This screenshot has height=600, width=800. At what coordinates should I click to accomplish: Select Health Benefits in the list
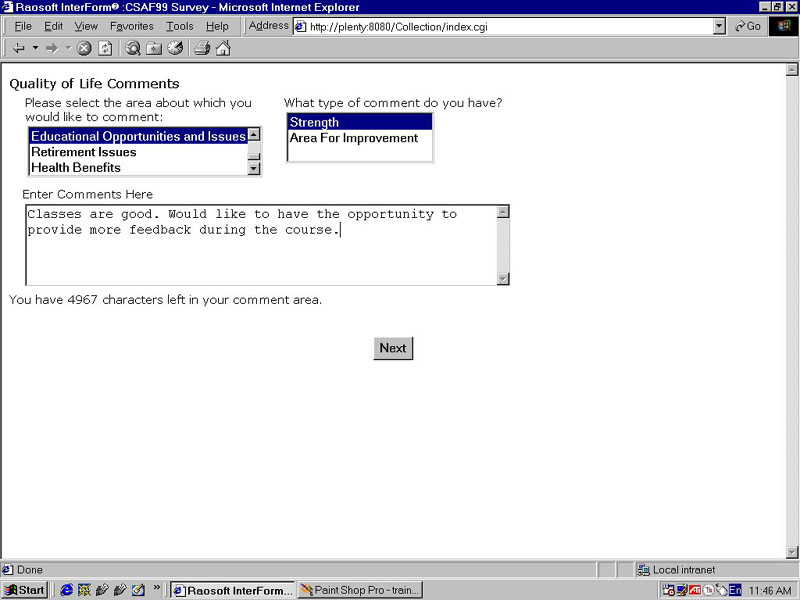click(x=138, y=167)
